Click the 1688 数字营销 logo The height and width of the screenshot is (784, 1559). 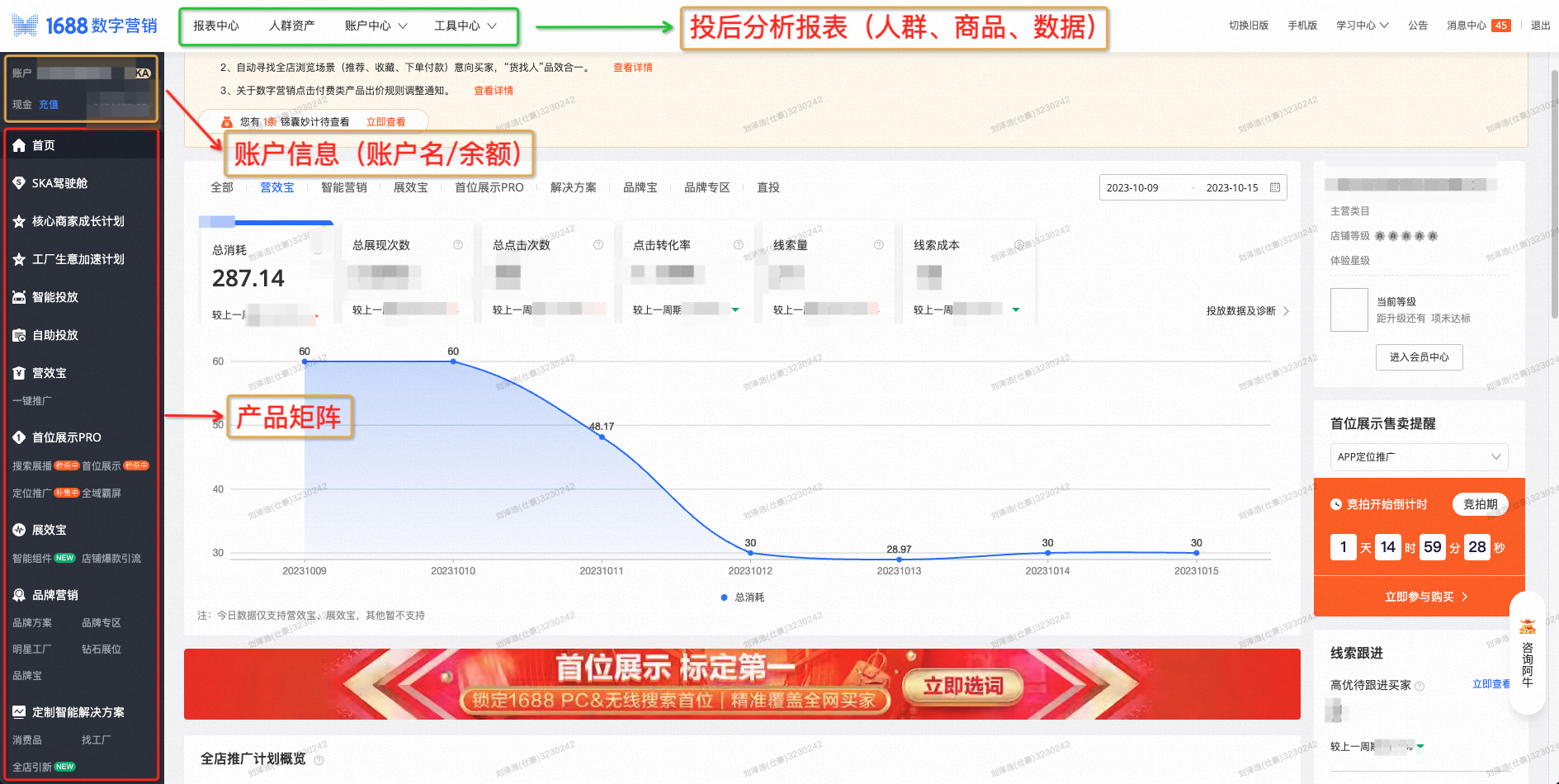85,26
